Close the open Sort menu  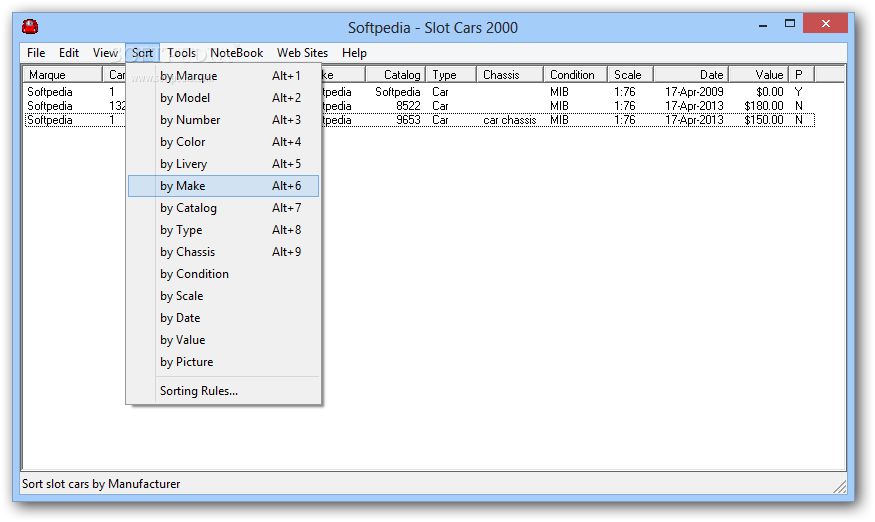tap(142, 53)
